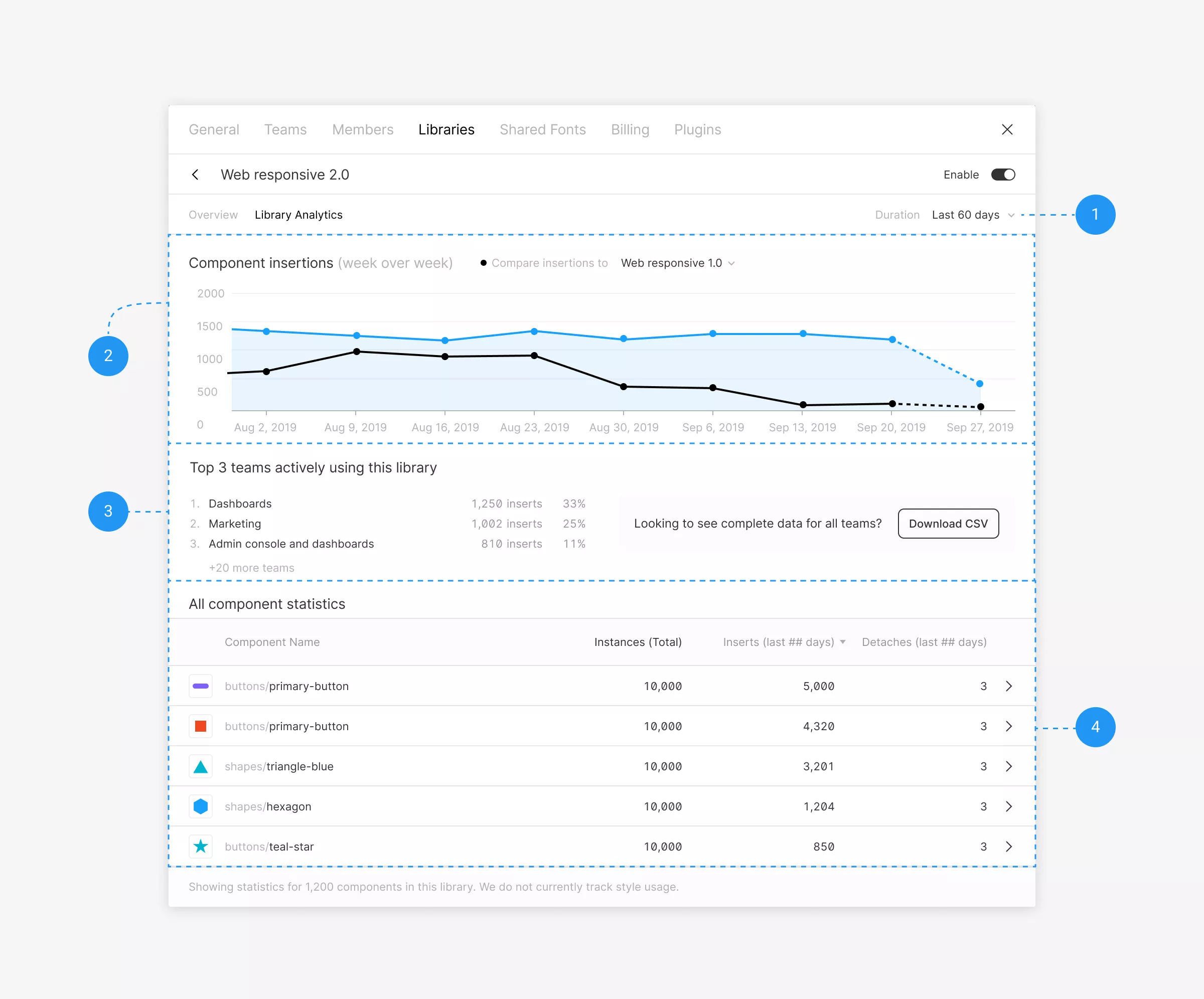
Task: Click the 1,204 inserts cell
Action: pos(818,806)
